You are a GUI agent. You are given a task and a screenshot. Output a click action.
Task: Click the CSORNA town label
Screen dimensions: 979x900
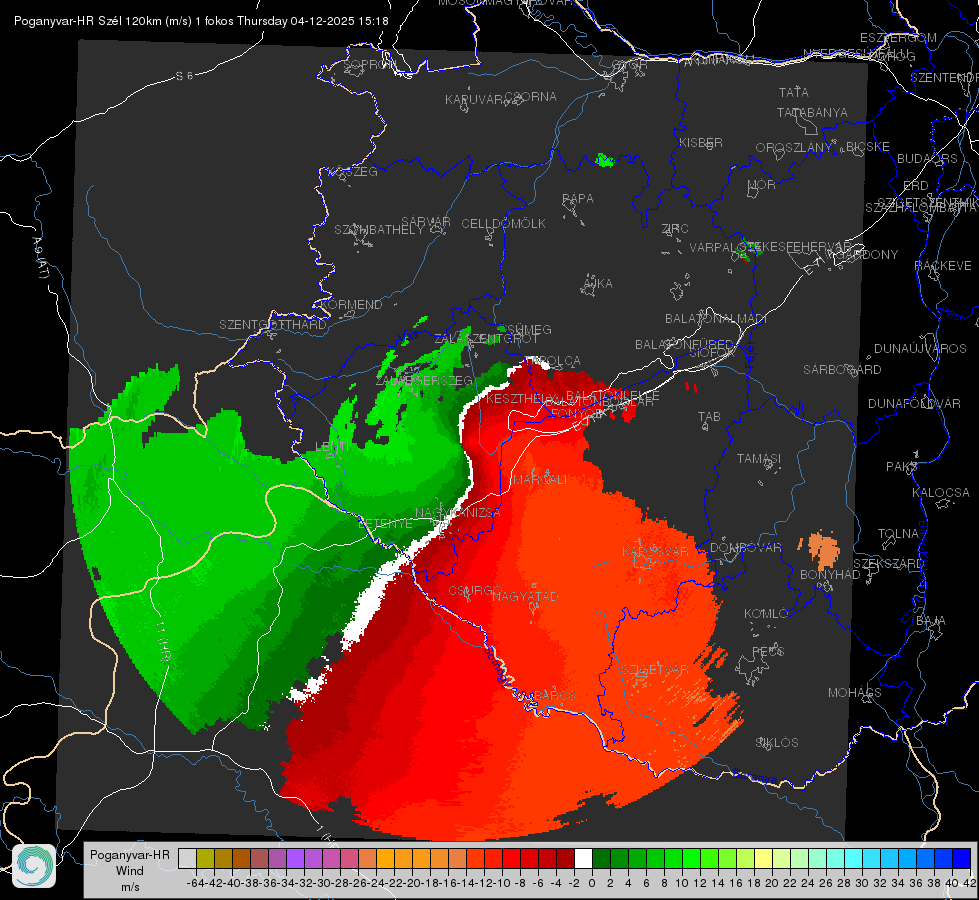(531, 97)
